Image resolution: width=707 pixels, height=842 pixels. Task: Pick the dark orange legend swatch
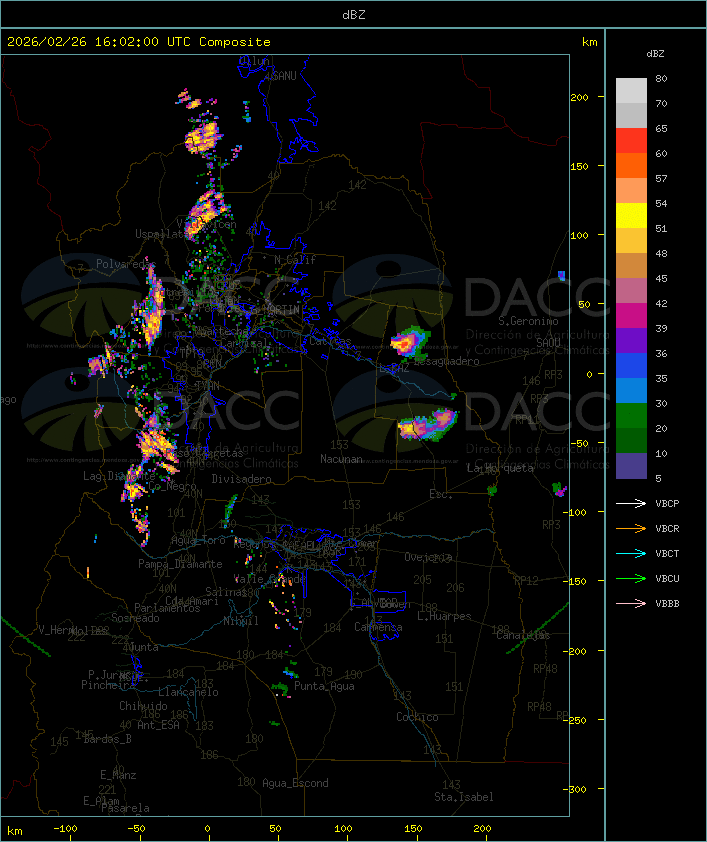point(631,165)
